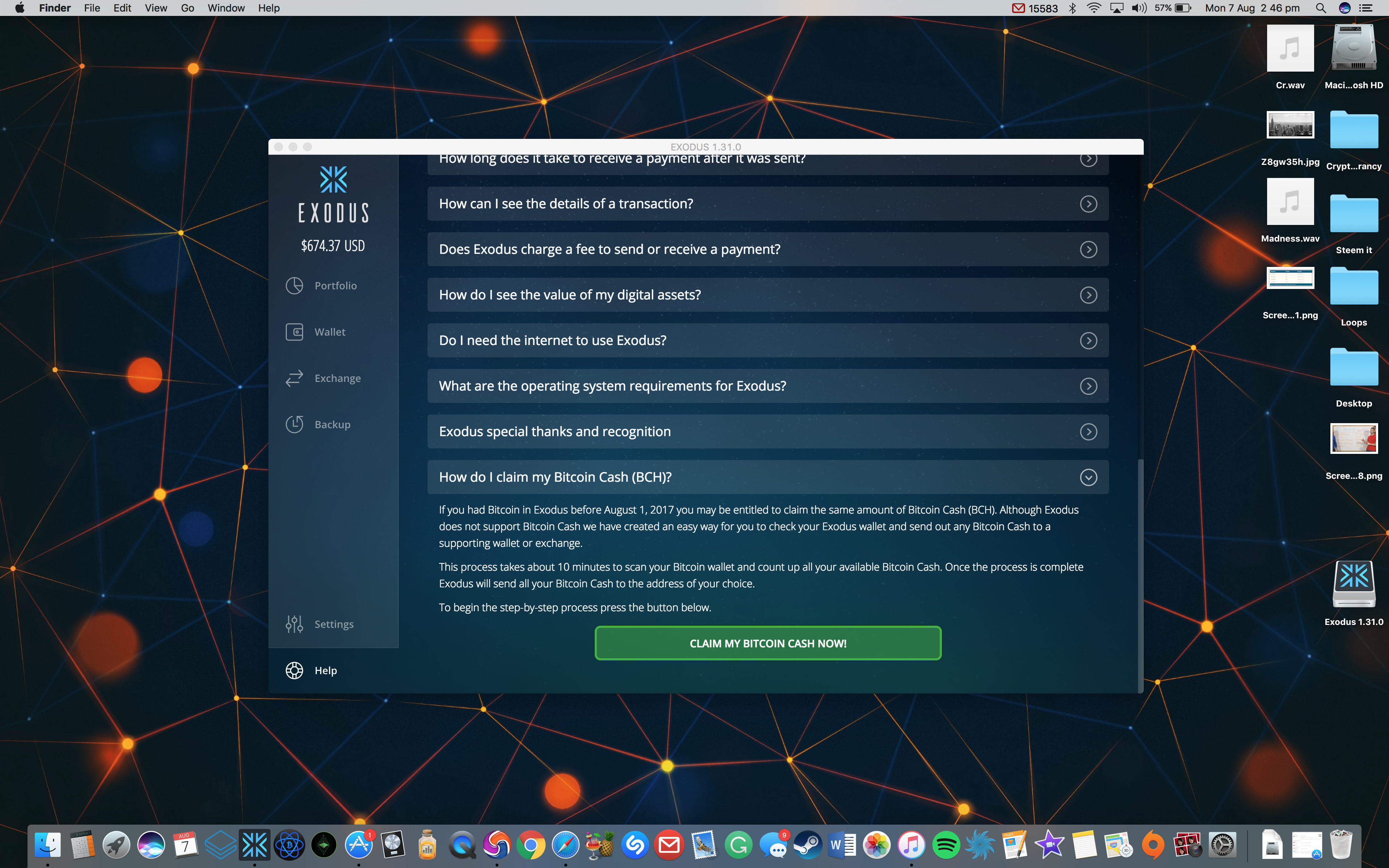
Task: Click the date and time Mon 7 Aug
Action: 1252,8
